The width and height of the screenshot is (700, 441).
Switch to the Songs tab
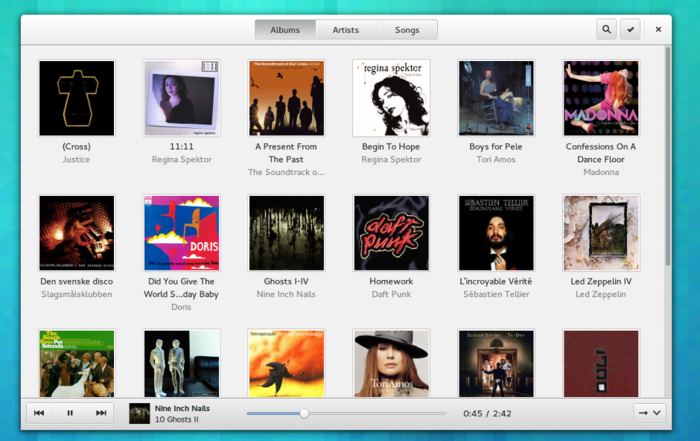407,30
